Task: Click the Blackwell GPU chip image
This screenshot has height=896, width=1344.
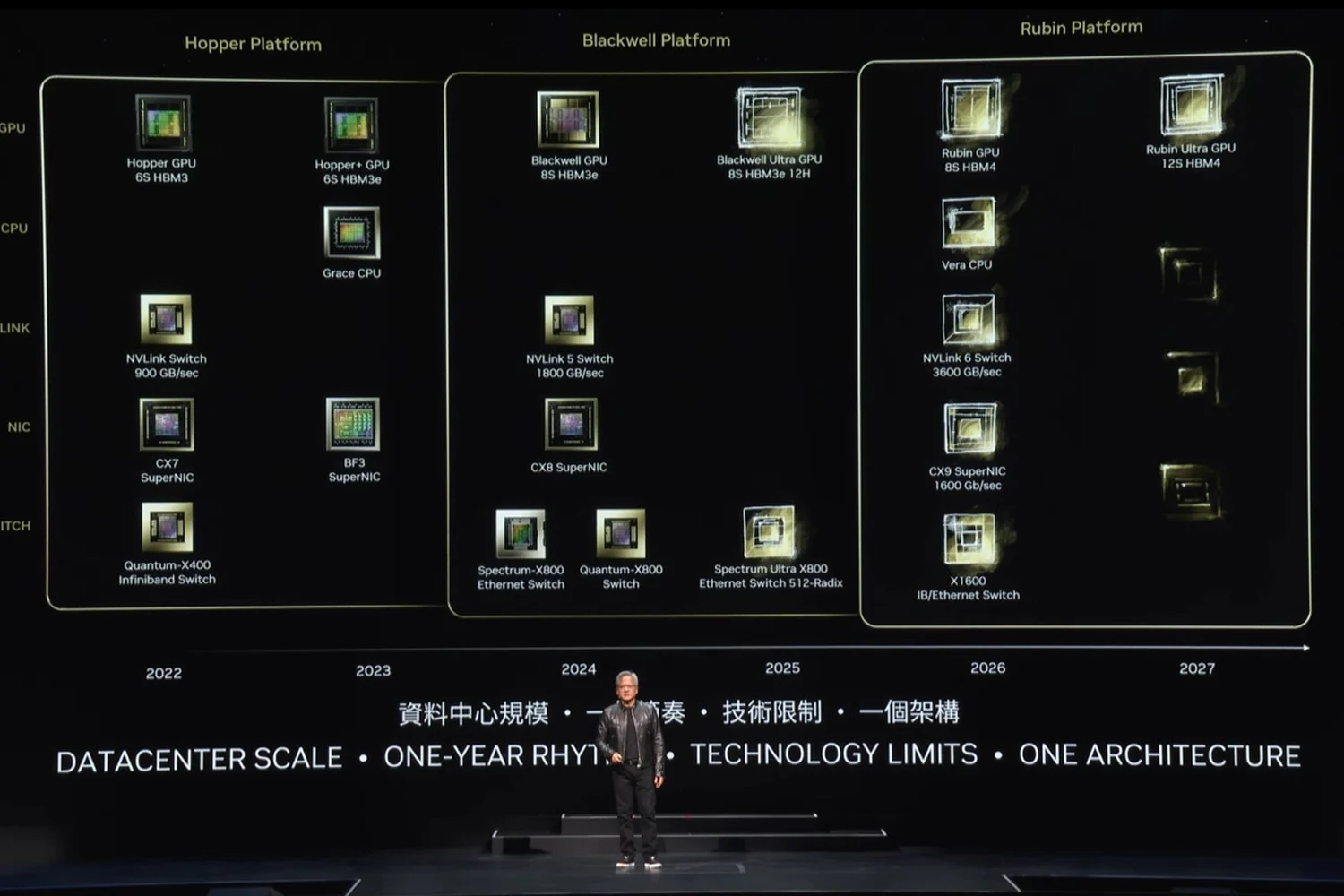Action: point(568,119)
